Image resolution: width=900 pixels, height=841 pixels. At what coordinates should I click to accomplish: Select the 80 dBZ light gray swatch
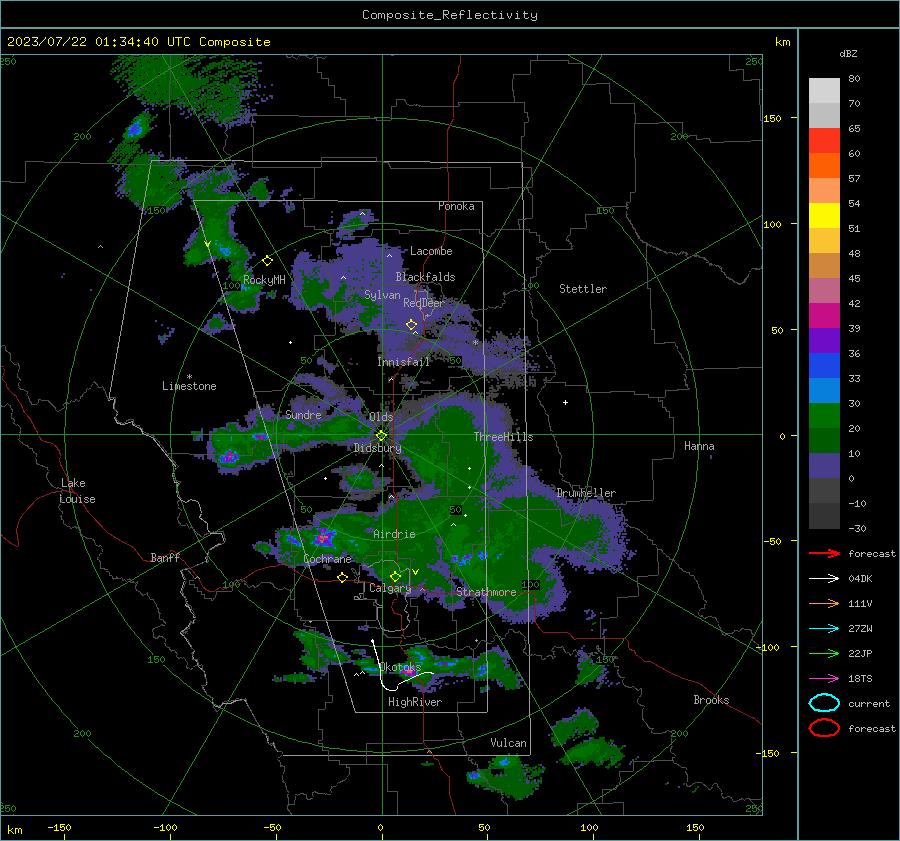(824, 90)
